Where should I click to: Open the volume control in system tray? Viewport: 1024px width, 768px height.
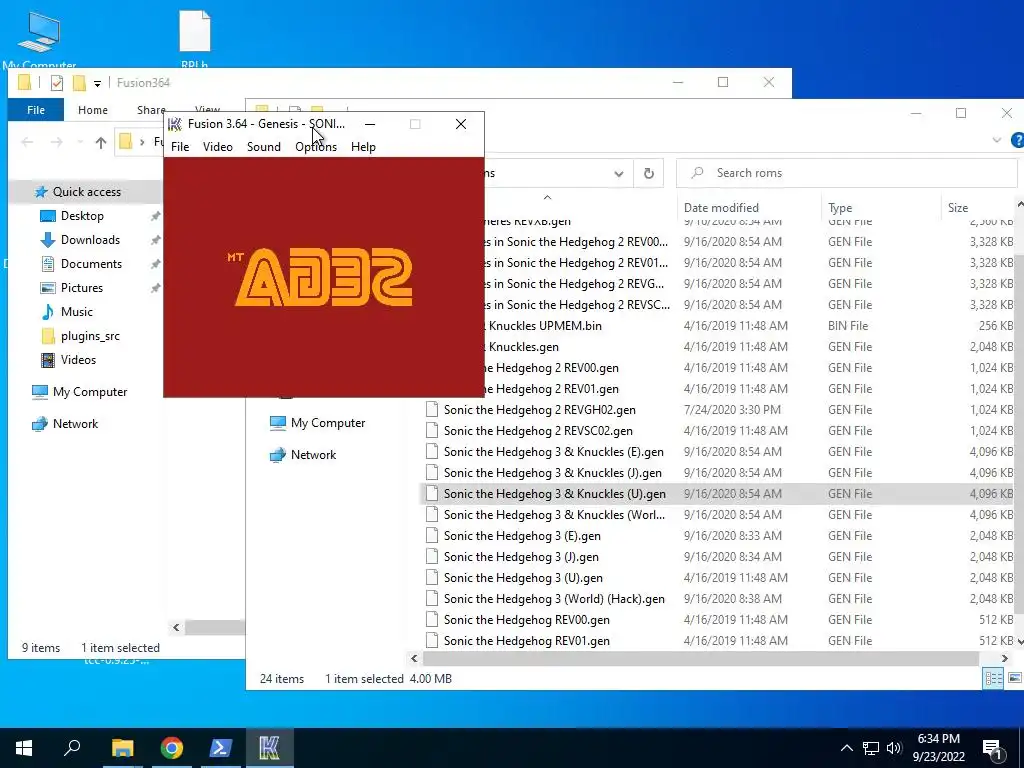[894, 748]
